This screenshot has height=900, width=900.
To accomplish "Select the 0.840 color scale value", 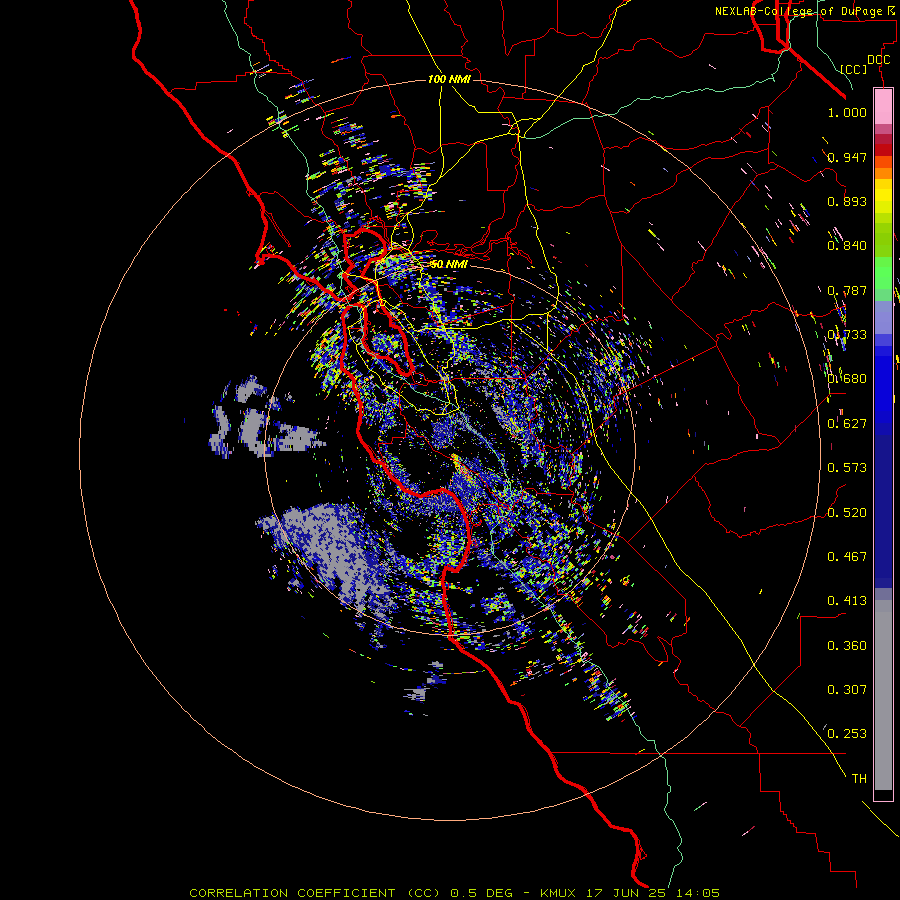I will tap(847, 246).
